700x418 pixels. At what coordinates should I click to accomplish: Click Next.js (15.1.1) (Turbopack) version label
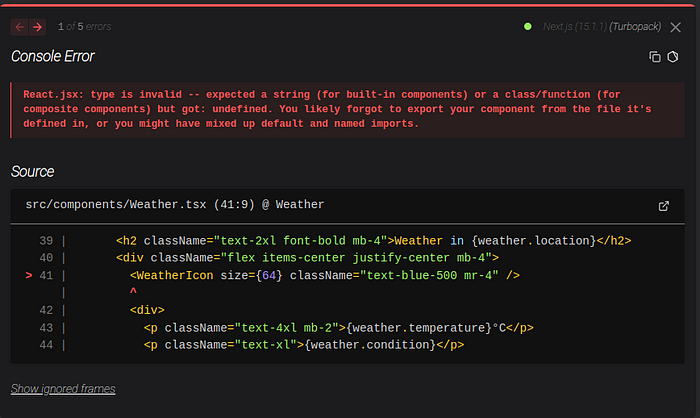click(602, 27)
